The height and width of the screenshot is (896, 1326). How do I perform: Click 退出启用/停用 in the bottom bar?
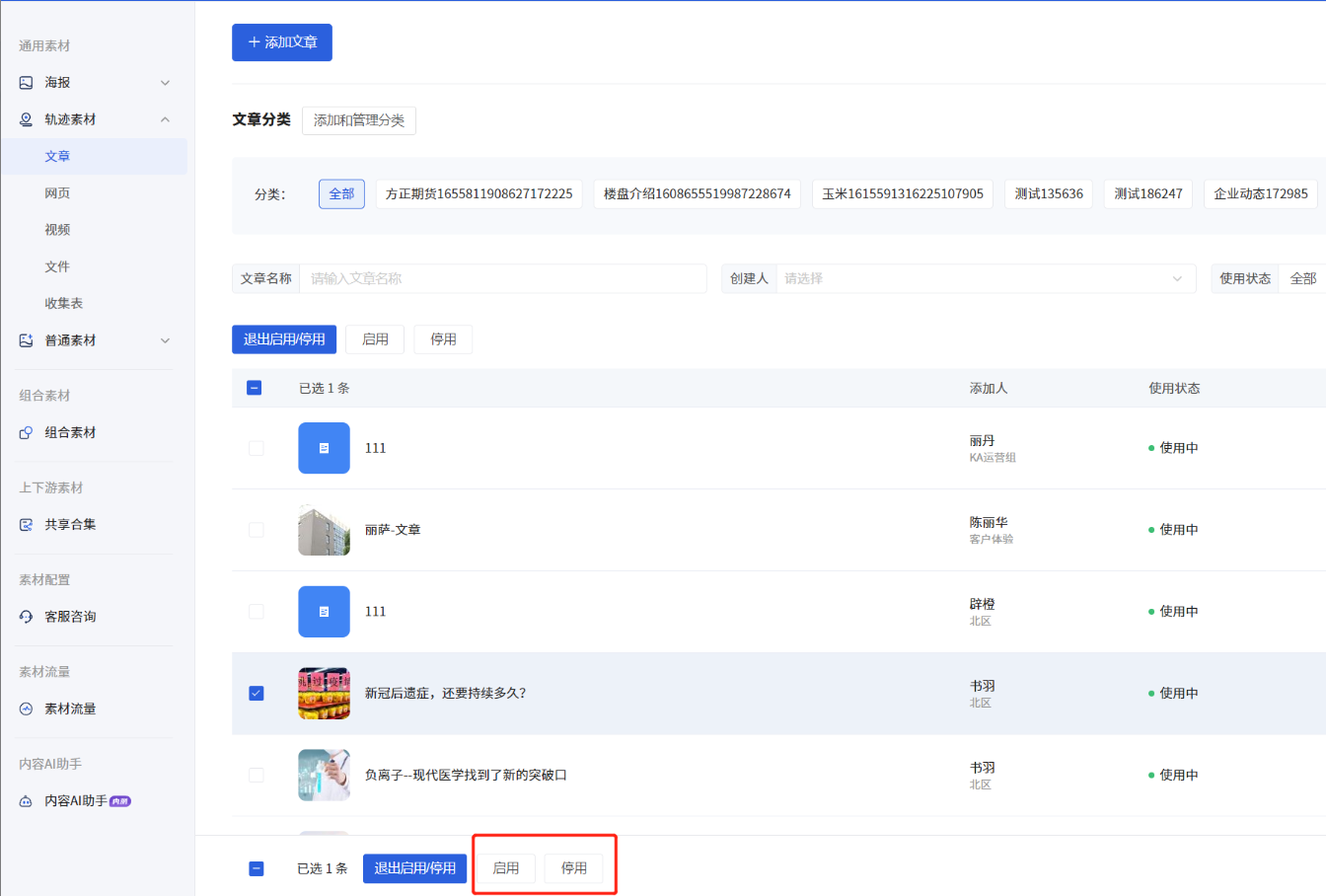414,868
